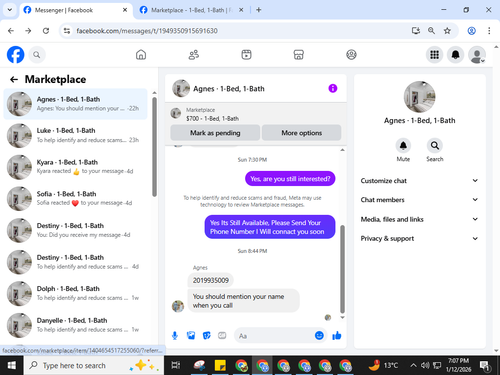
Task: Attach a photo file icon
Action: [191, 335]
